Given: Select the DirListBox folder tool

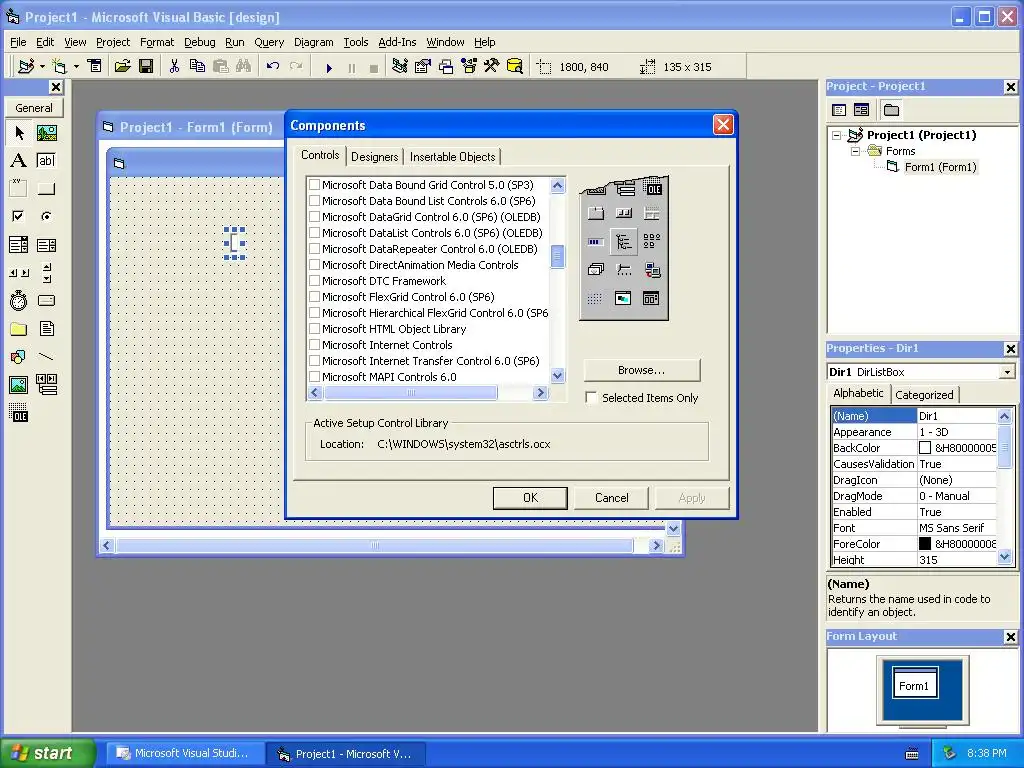Looking at the screenshot, I should point(19,328).
